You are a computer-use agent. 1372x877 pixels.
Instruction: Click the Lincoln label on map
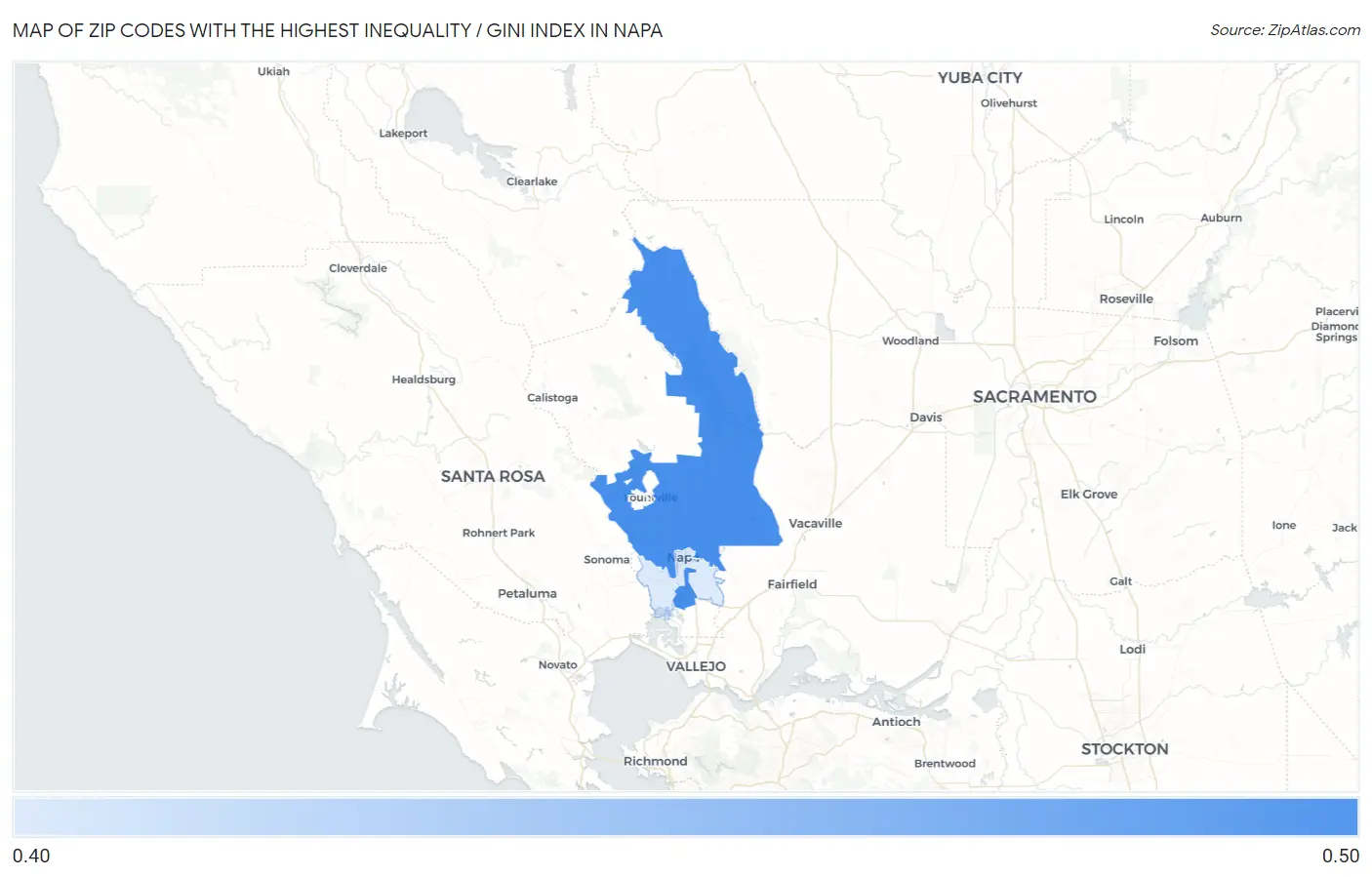point(1124,219)
